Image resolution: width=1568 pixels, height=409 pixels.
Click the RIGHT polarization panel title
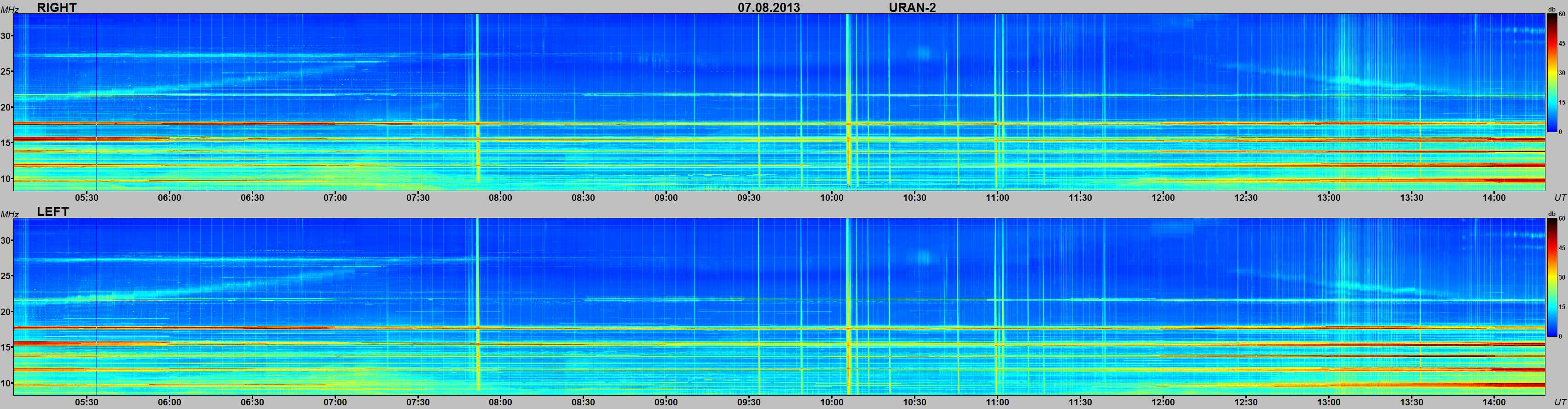[x=57, y=7]
